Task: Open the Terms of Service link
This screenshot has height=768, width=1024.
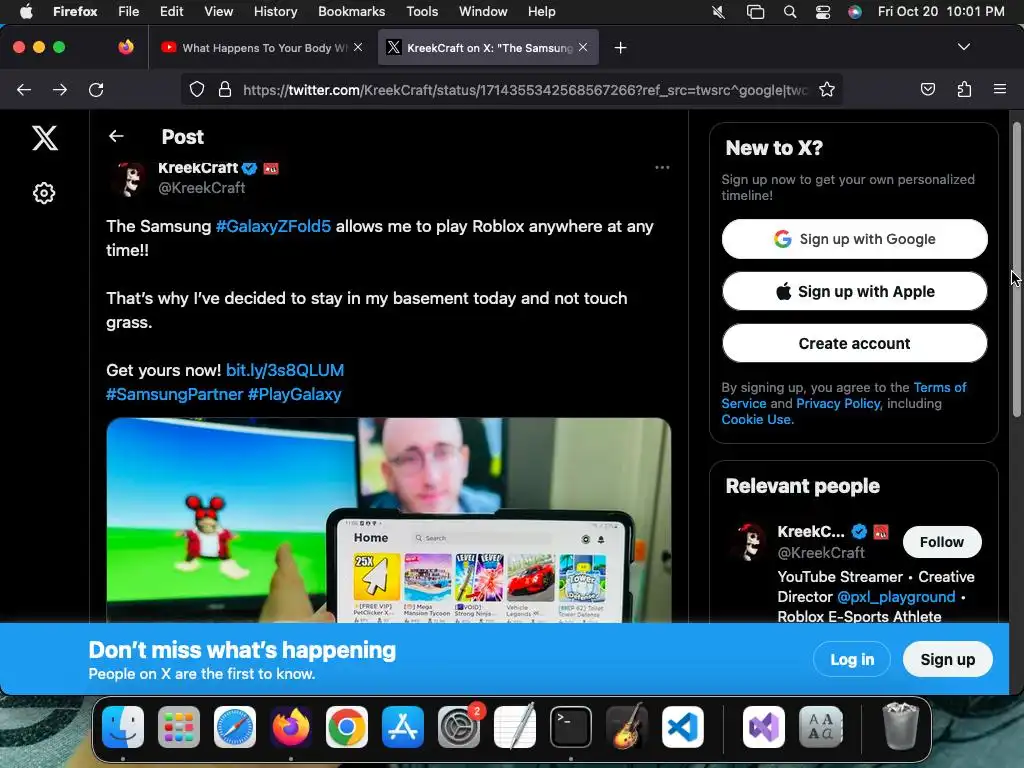Action: point(940,388)
